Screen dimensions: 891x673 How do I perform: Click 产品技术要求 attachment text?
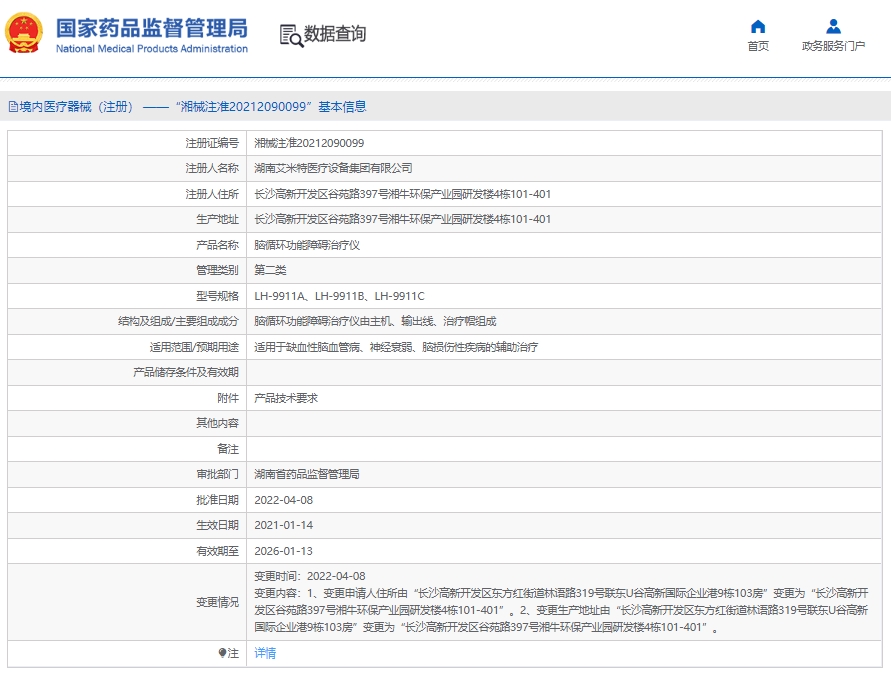click(286, 398)
